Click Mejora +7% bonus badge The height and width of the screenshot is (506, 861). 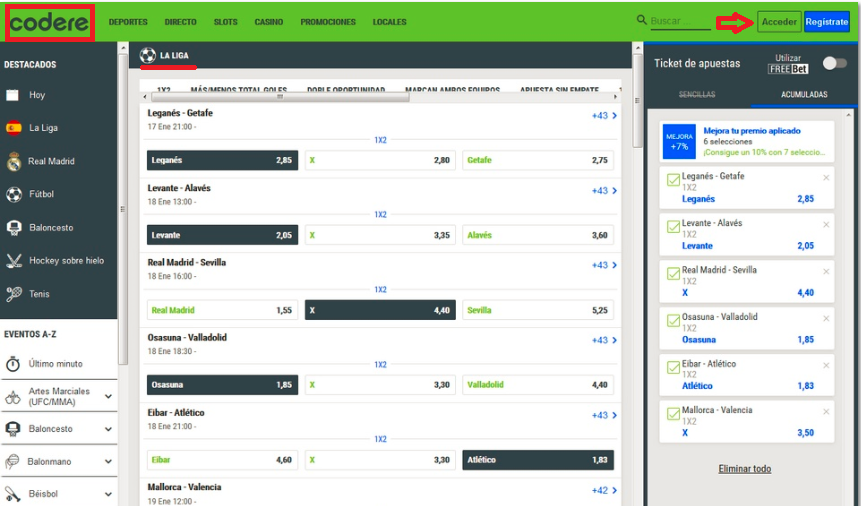click(x=679, y=141)
